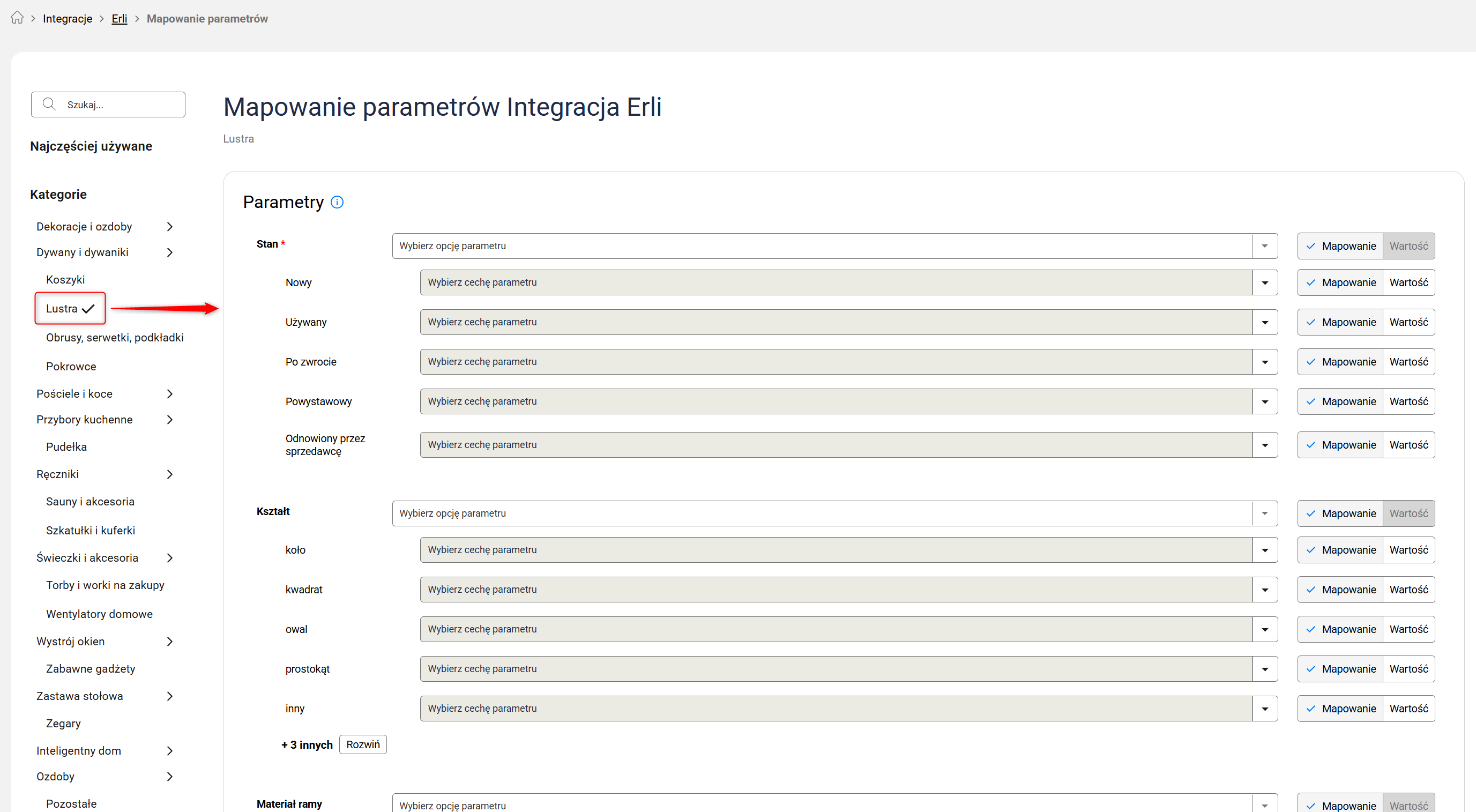Select Lustra category in sidebar

(62, 309)
